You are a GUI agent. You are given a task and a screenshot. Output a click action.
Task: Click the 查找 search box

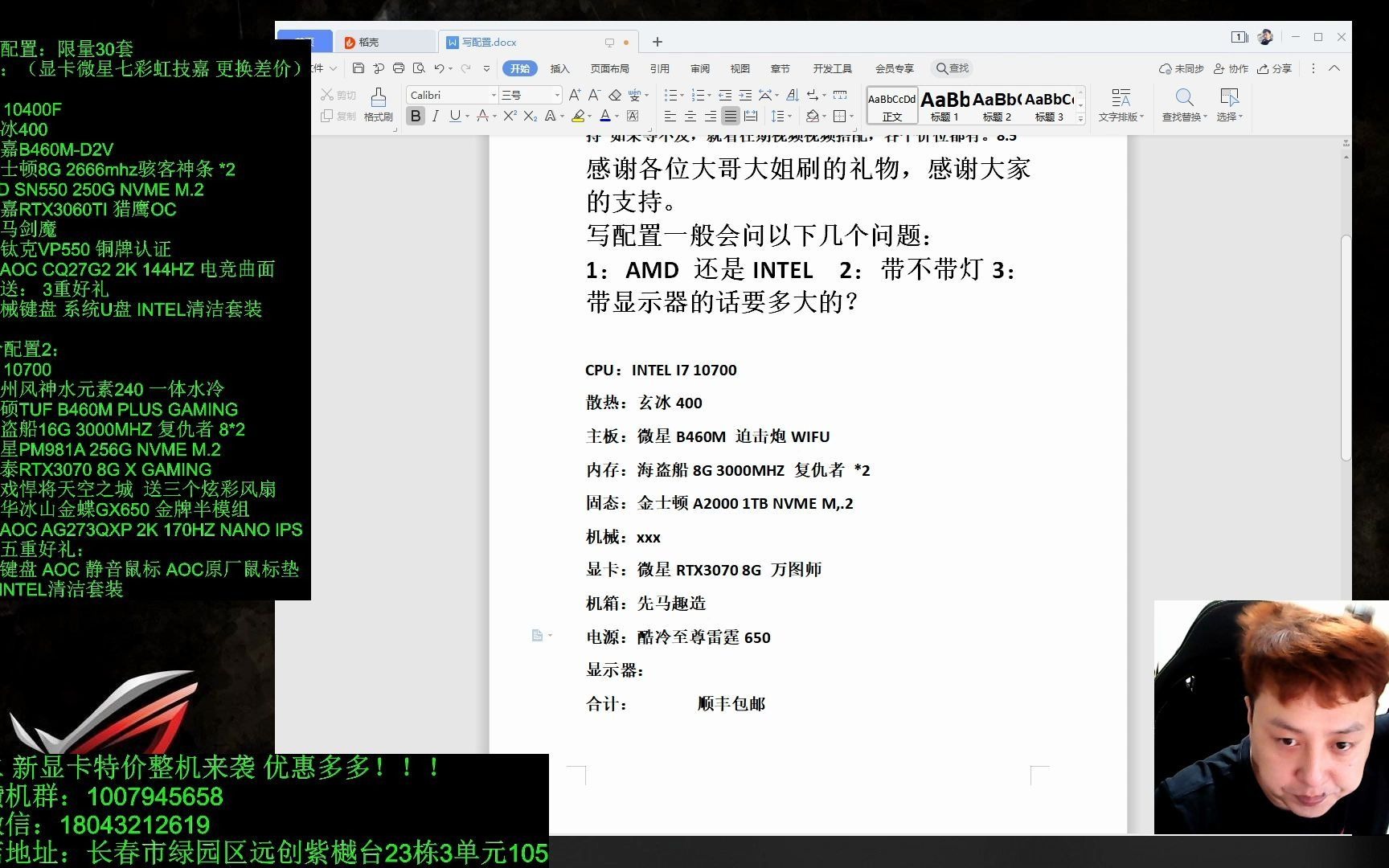coord(953,68)
